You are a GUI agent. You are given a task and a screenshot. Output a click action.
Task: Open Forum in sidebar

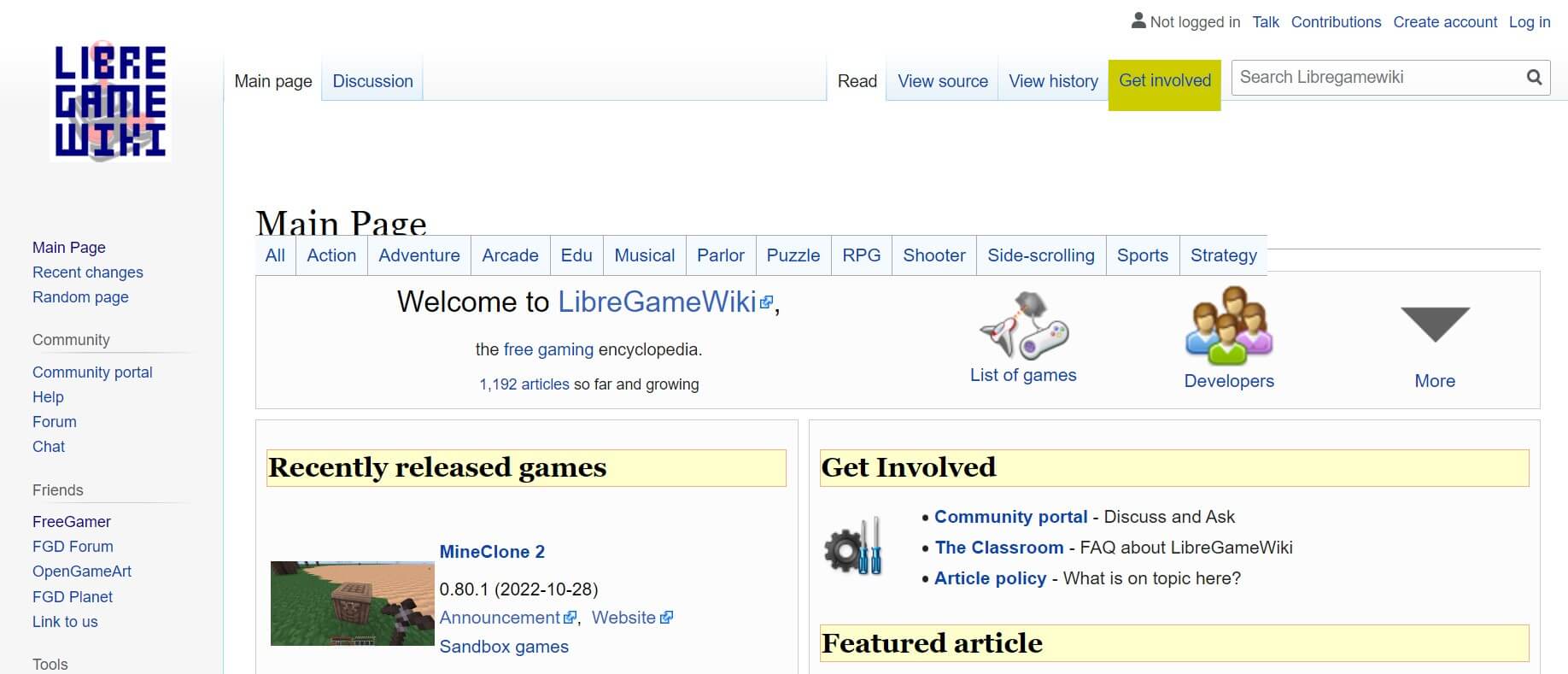coord(55,422)
